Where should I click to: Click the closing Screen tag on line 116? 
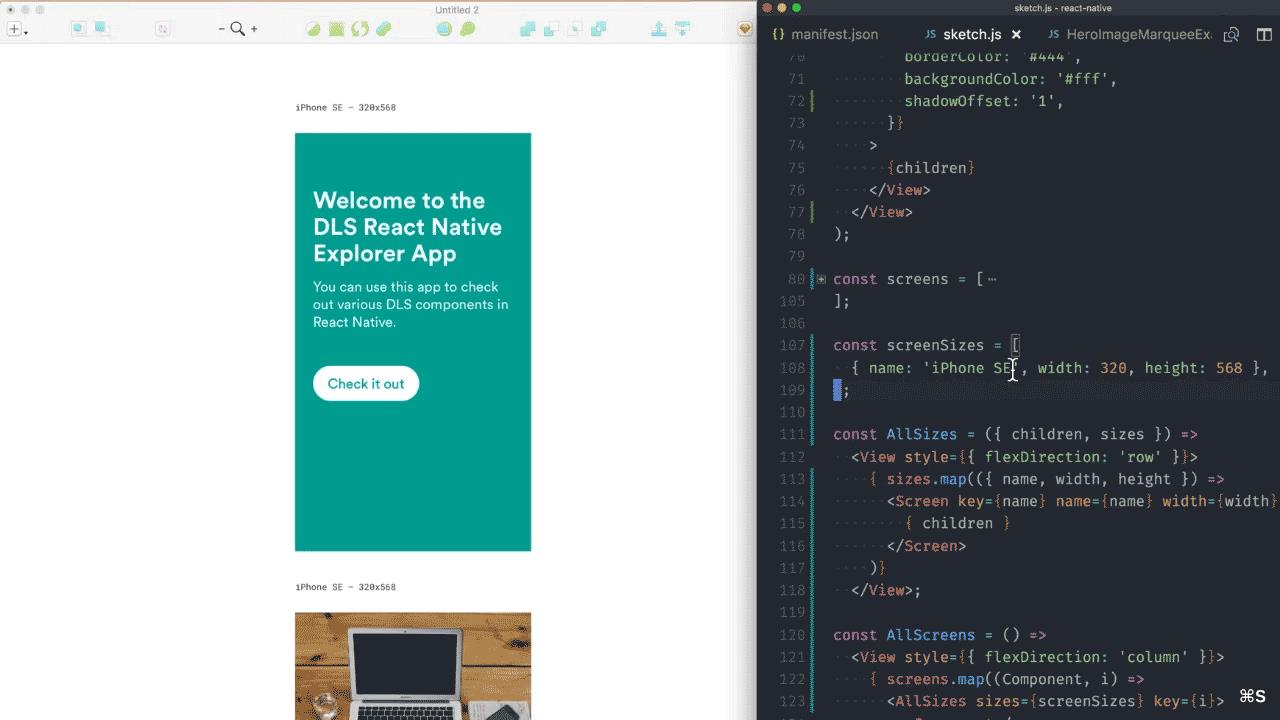[x=926, y=546]
